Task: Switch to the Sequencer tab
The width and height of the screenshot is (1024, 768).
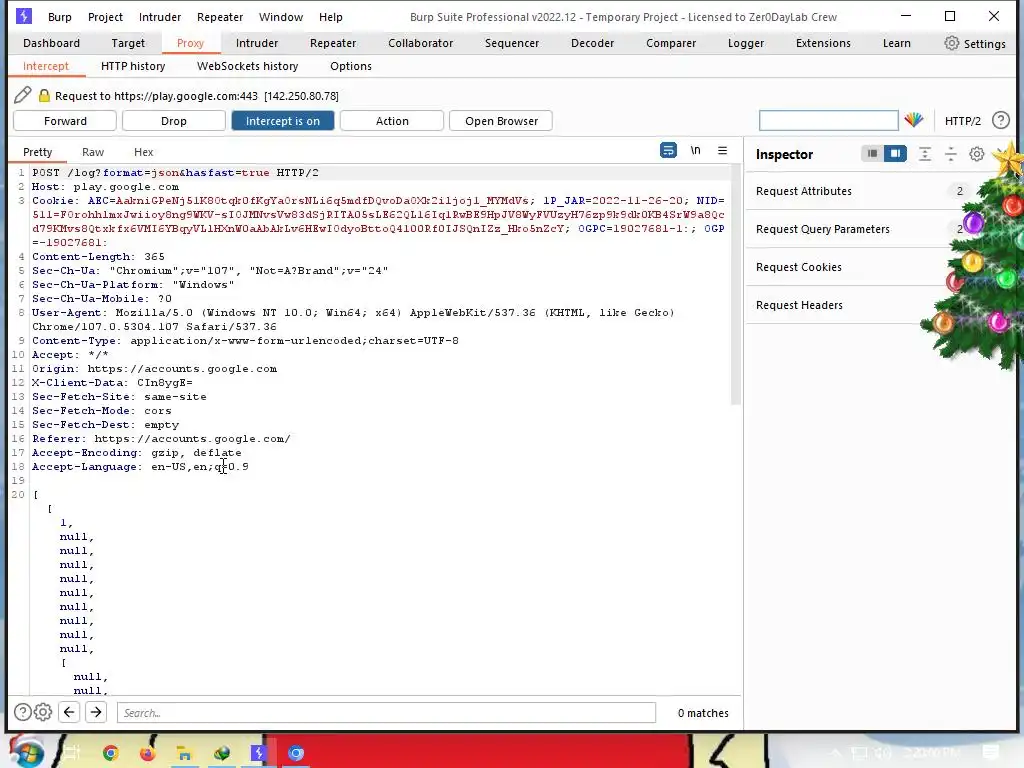Action: coord(512,43)
